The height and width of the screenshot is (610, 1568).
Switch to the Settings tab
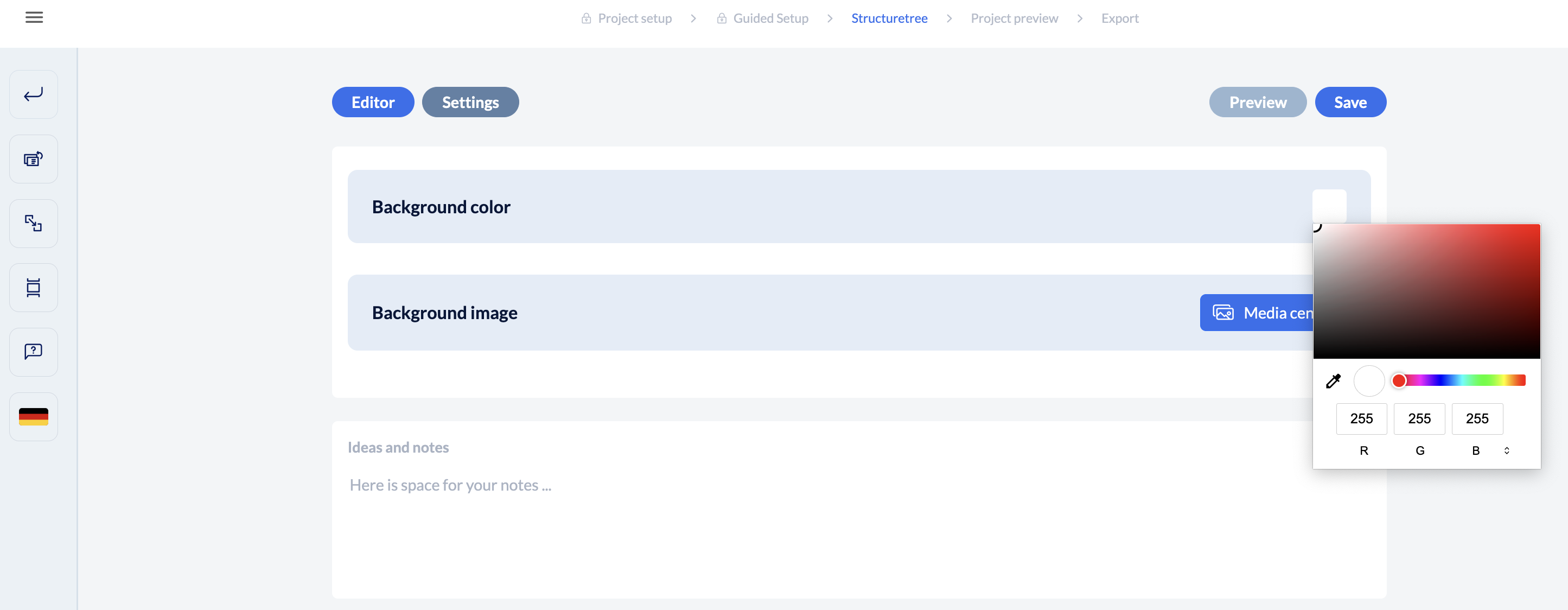click(470, 102)
